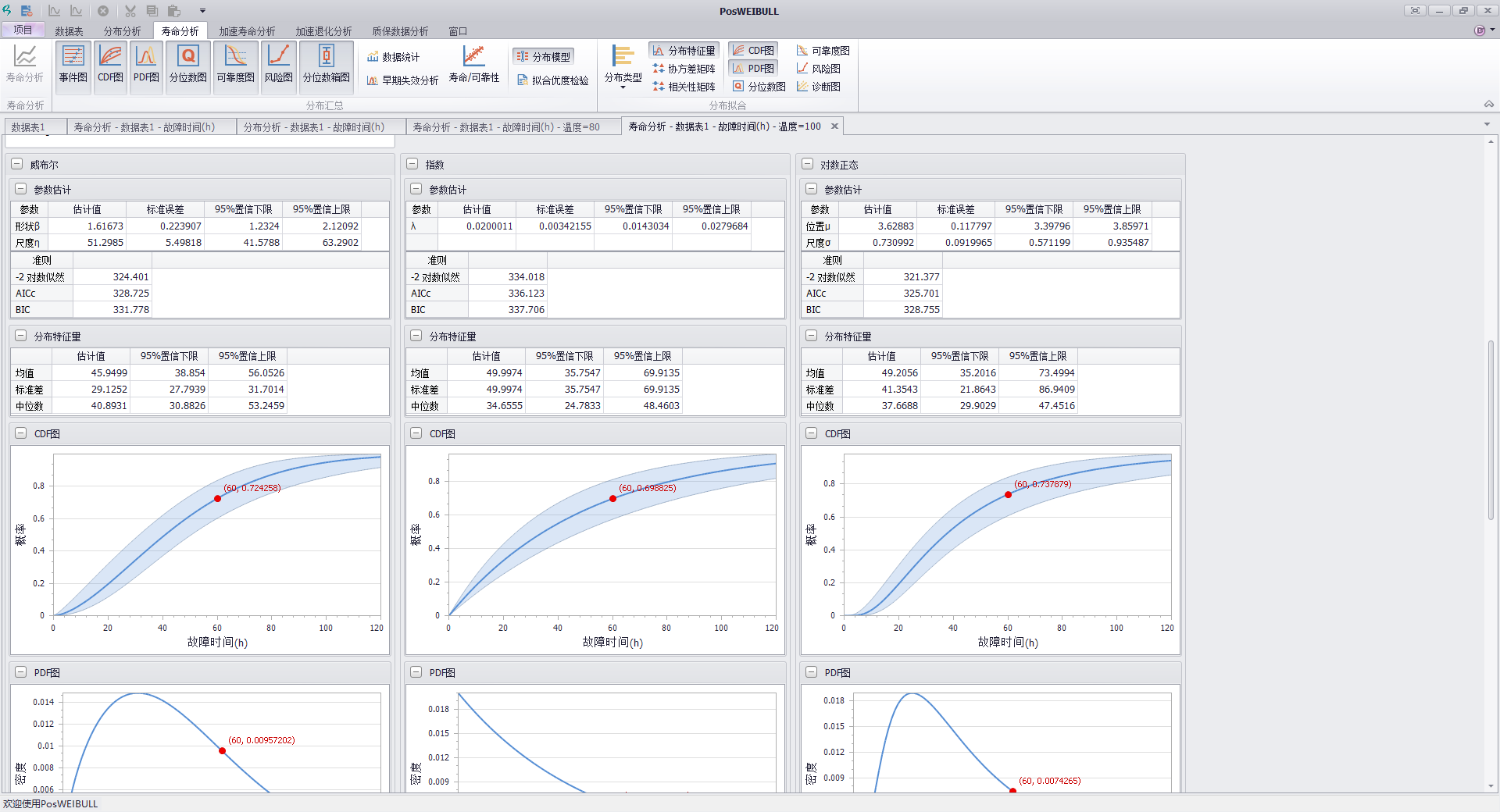Click 协方差矩阵 covariance matrix
This screenshot has width=1500, height=812.
pyautogui.click(x=684, y=69)
